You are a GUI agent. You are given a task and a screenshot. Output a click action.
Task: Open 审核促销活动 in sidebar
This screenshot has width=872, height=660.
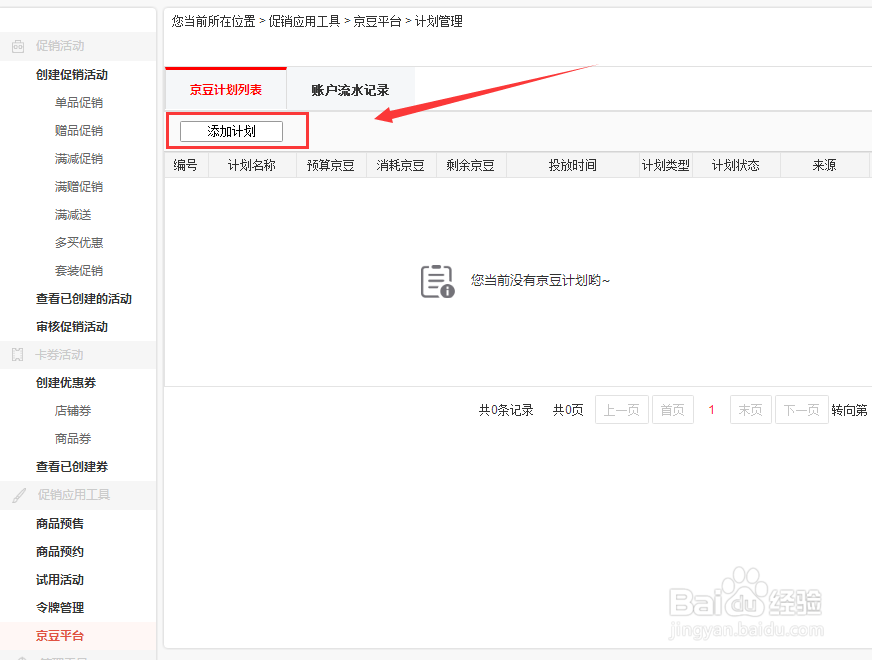pyautogui.click(x=72, y=327)
